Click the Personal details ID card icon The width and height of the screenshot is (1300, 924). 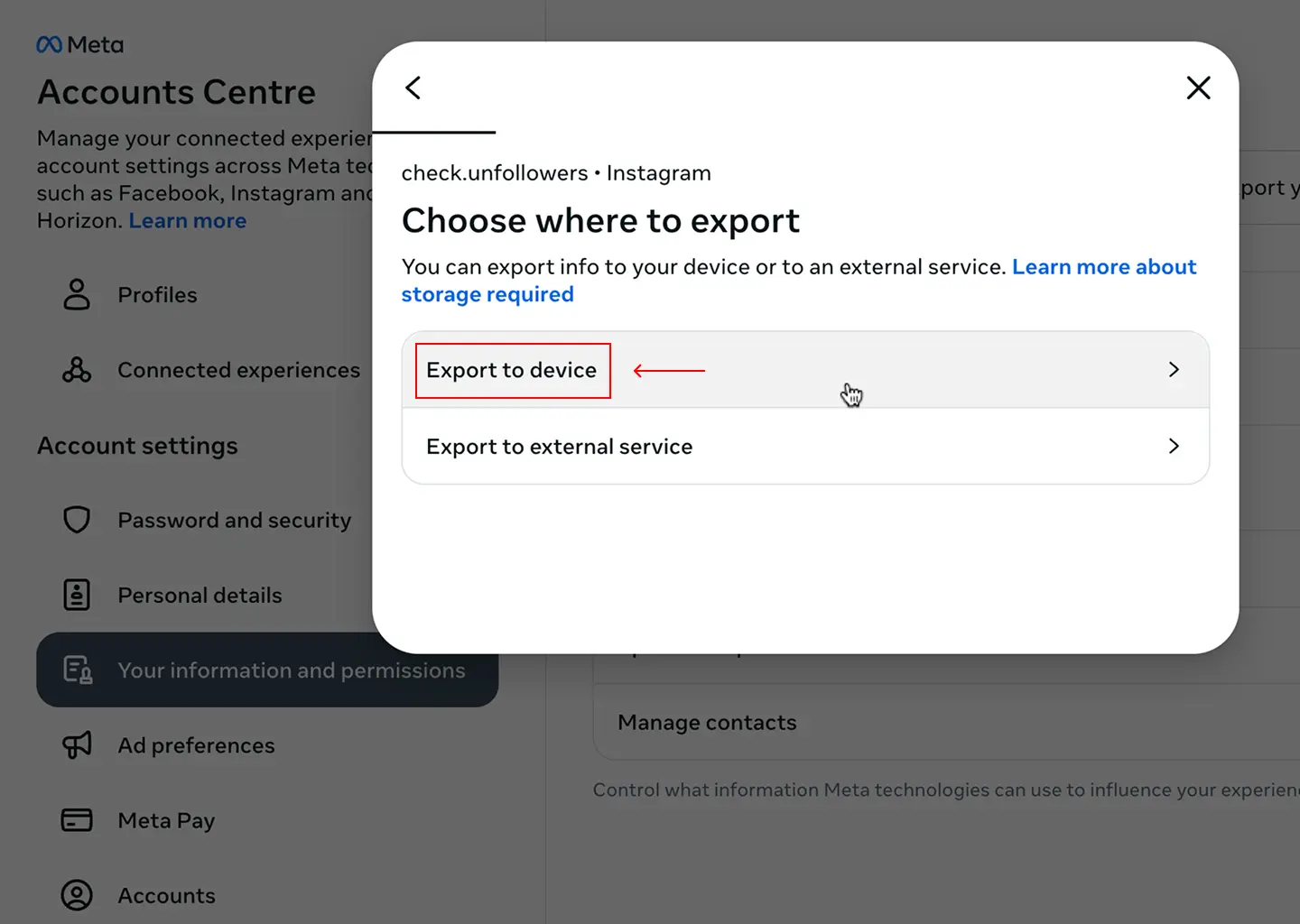pos(77,596)
